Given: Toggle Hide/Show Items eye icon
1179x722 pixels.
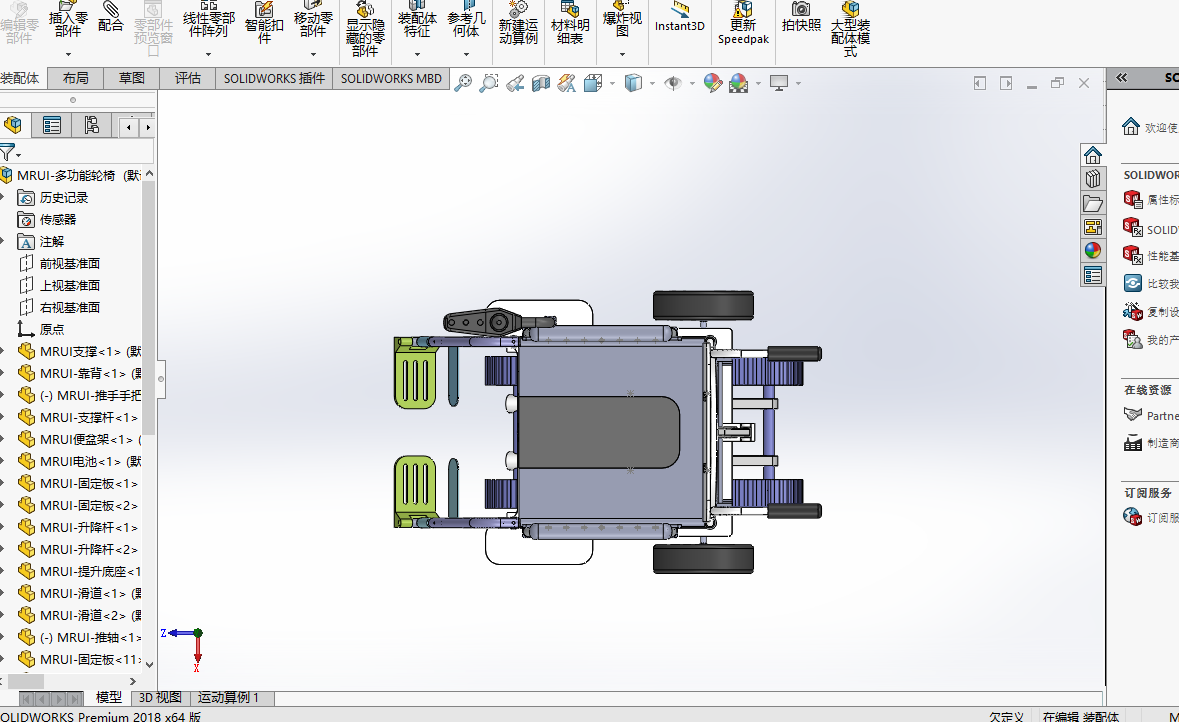Looking at the screenshot, I should 673,83.
